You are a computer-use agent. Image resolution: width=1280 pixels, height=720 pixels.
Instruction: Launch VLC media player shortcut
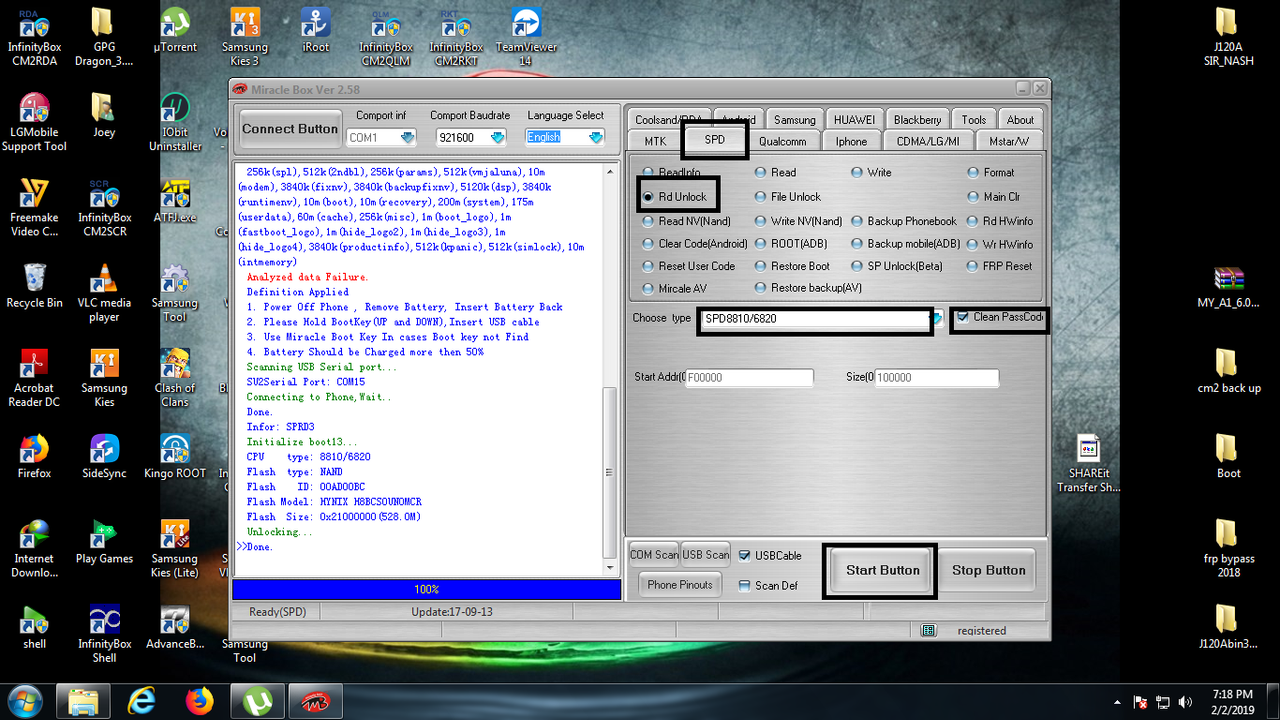pyautogui.click(x=104, y=292)
